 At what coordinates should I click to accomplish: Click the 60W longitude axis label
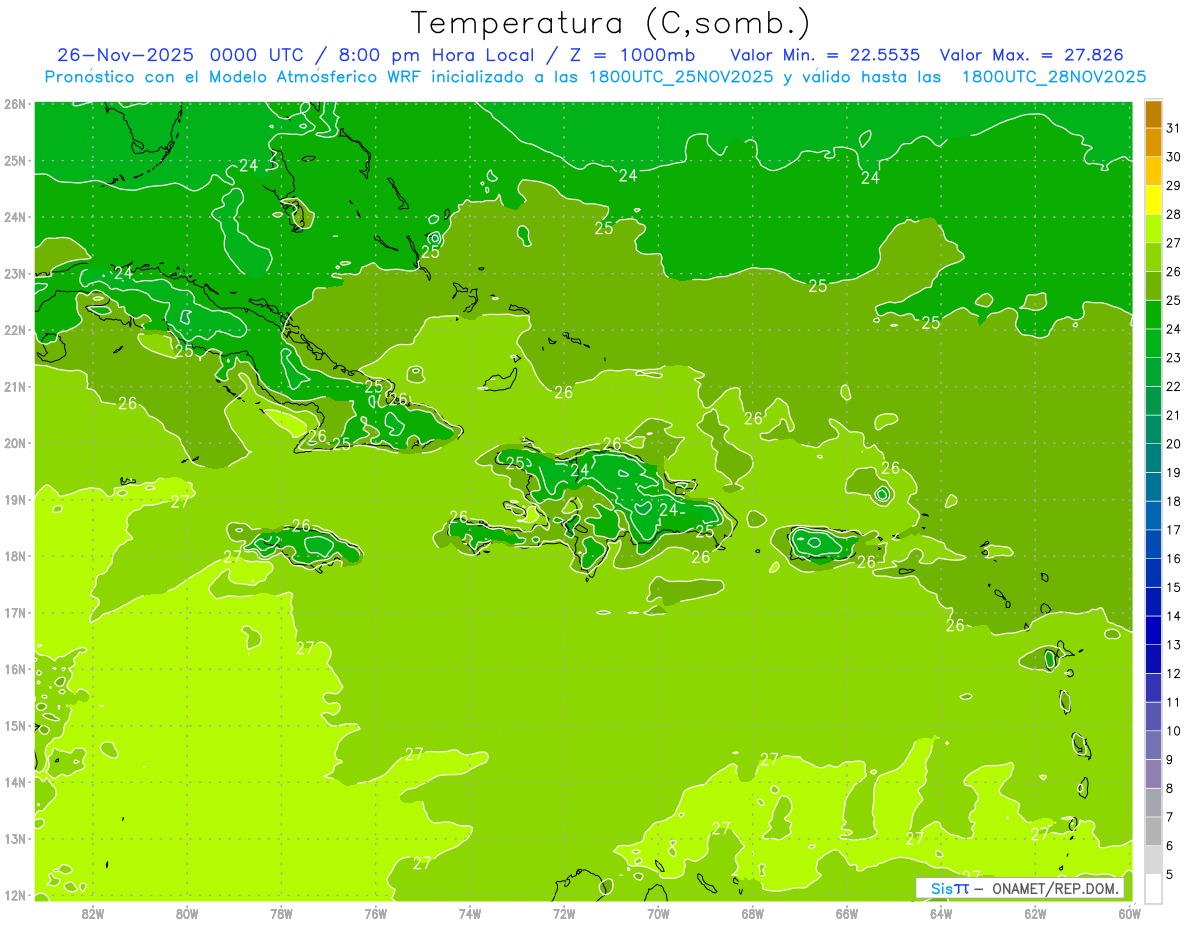1130,912
